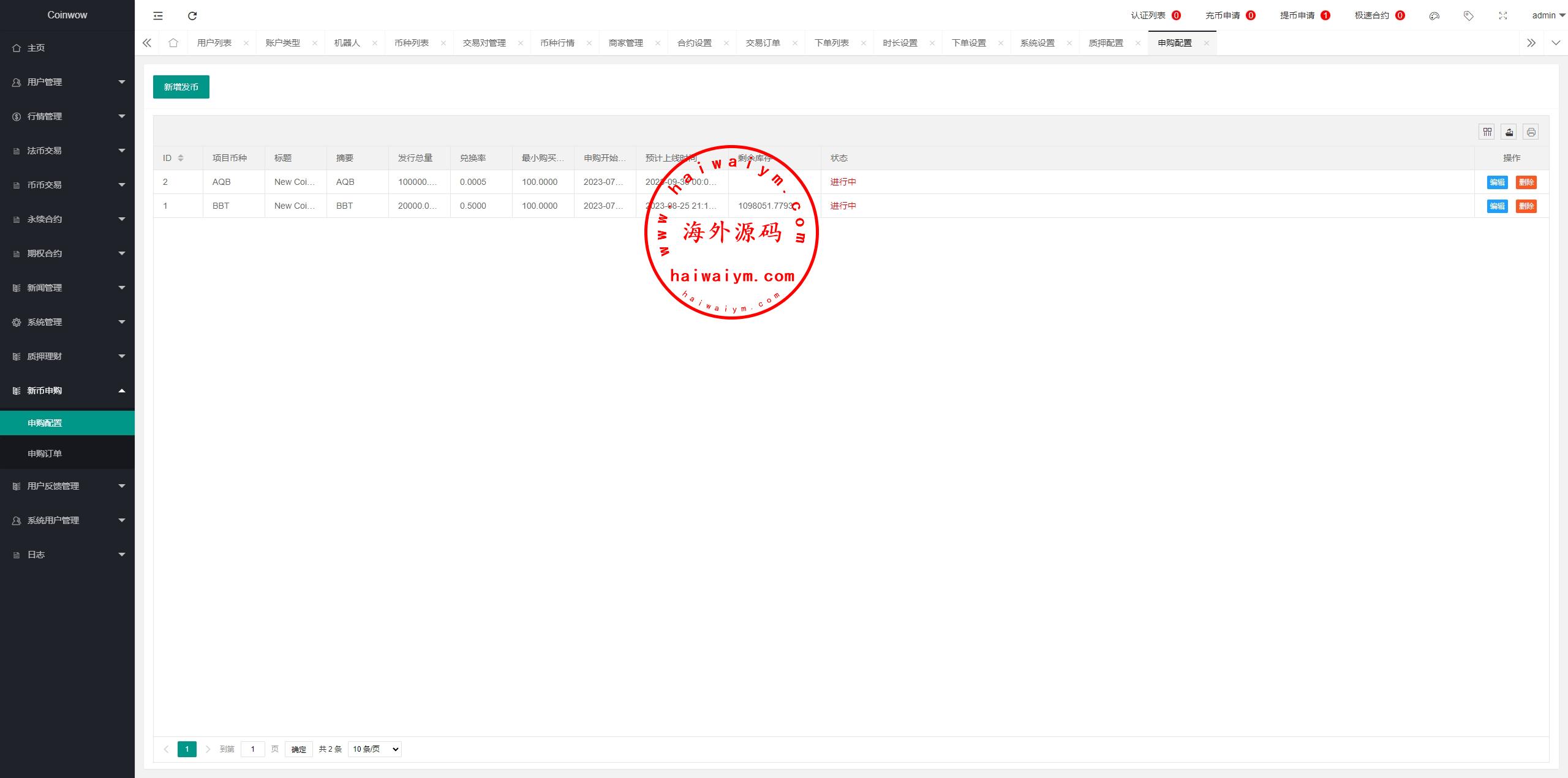Open the column filter icon in table toolbar

(x=1487, y=132)
